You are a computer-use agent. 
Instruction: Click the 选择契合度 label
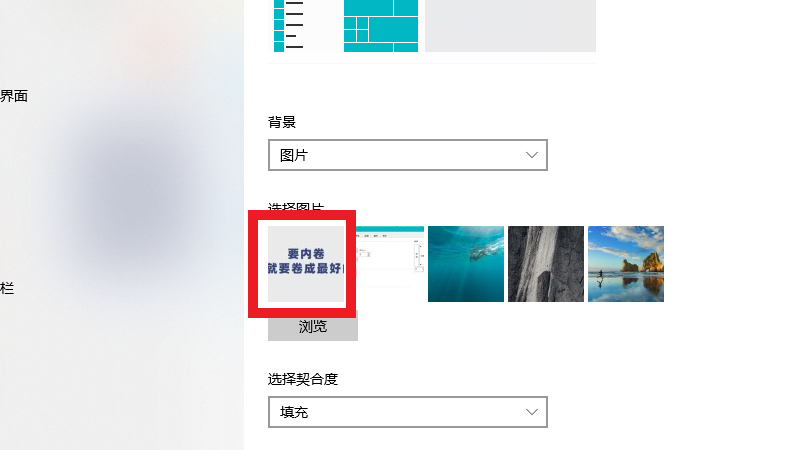[303, 379]
